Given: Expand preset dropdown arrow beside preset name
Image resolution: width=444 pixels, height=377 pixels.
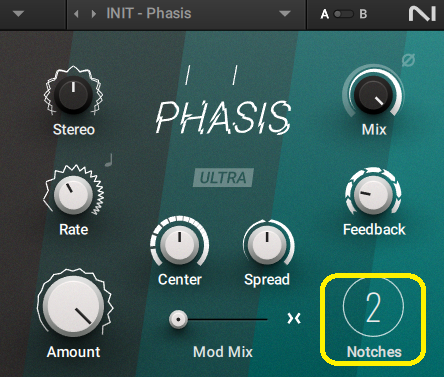Looking at the screenshot, I should [285, 14].
